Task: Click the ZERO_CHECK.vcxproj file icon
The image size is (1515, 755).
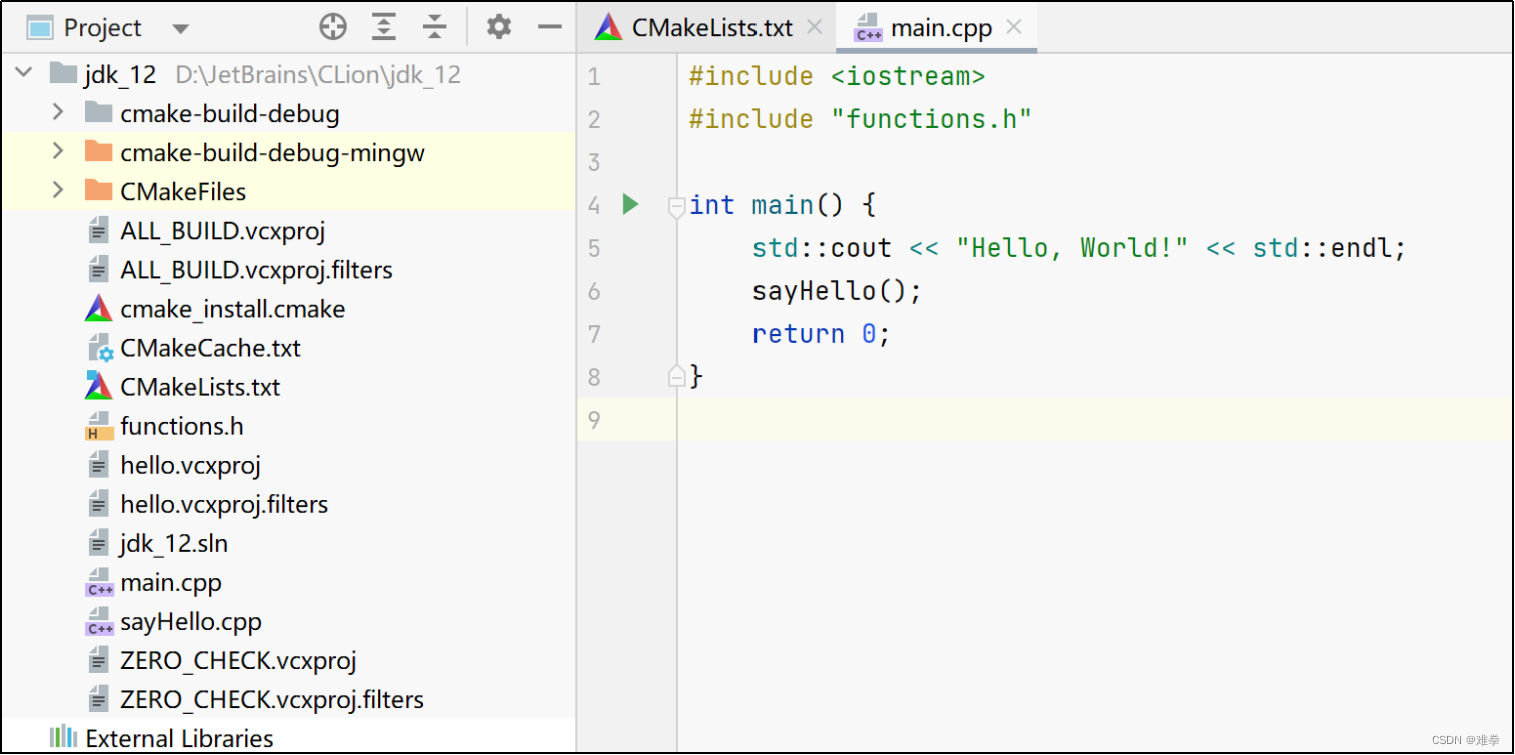Action: coord(98,660)
